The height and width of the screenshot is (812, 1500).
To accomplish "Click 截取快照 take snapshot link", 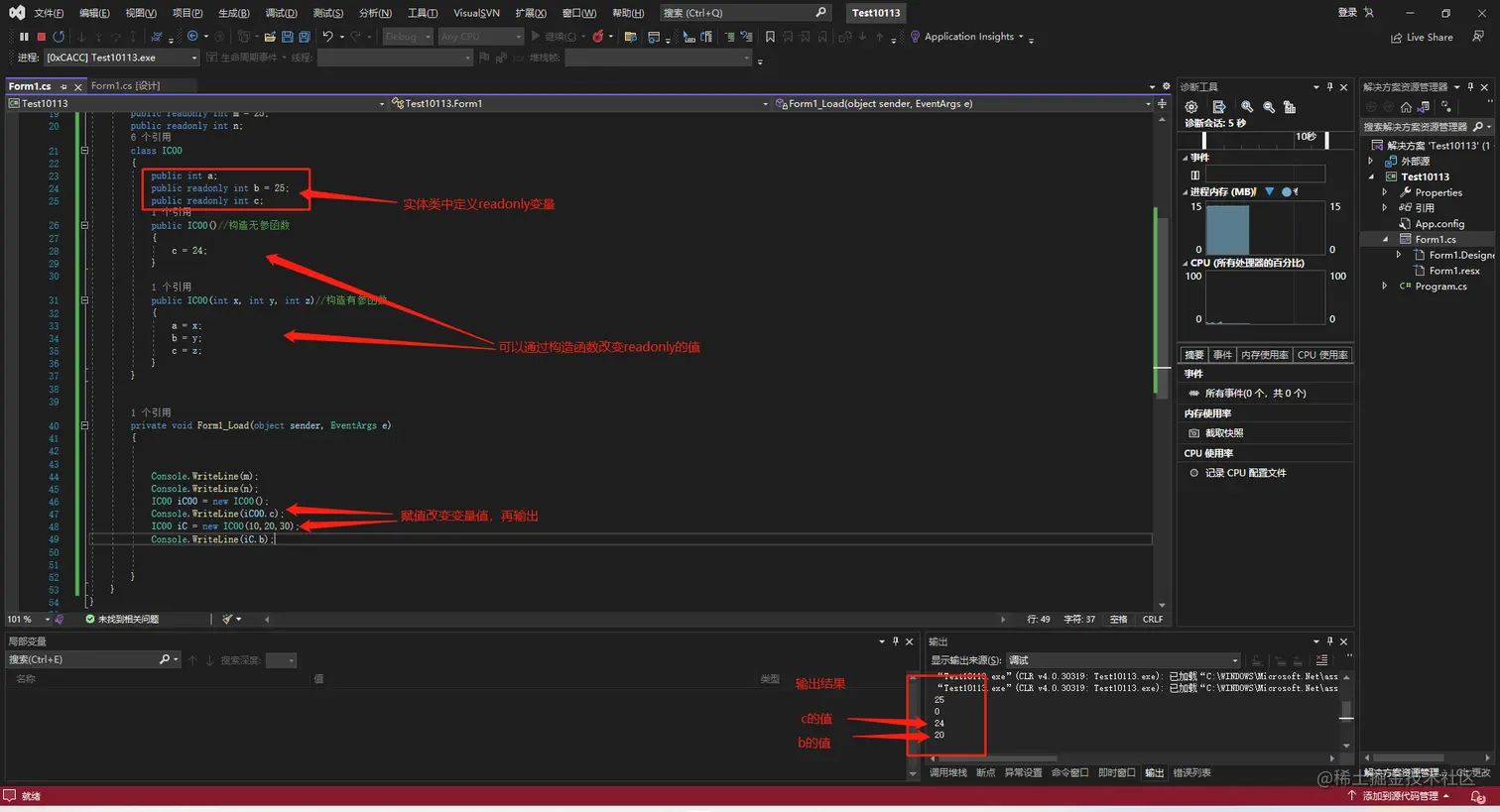I will point(1216,433).
